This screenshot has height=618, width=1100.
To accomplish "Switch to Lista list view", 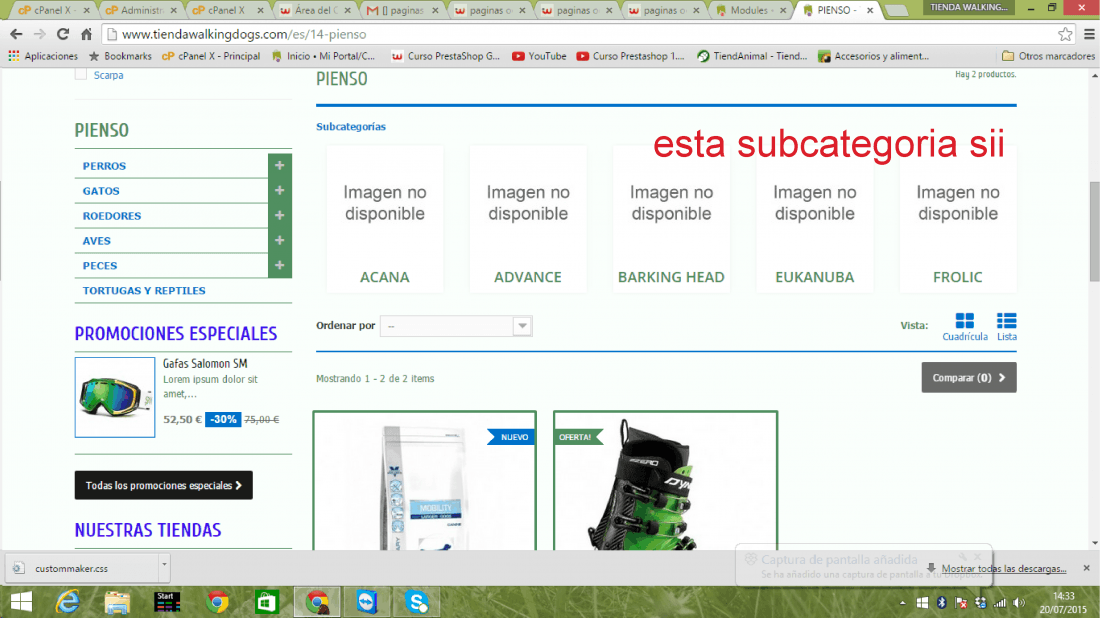I will pos(1007,327).
